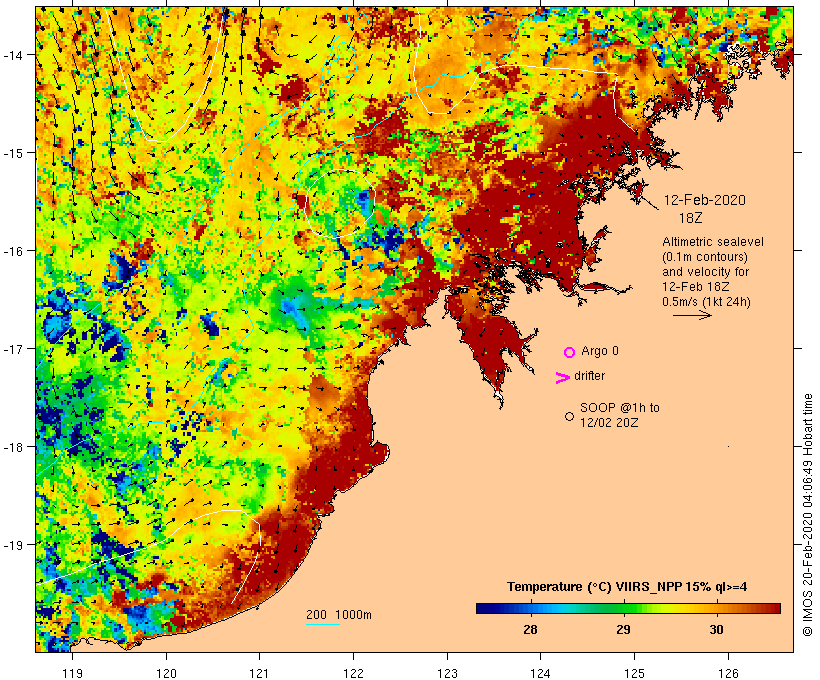820x680 pixels.
Task: Click the latitude label '-15'
Action: click(13, 153)
